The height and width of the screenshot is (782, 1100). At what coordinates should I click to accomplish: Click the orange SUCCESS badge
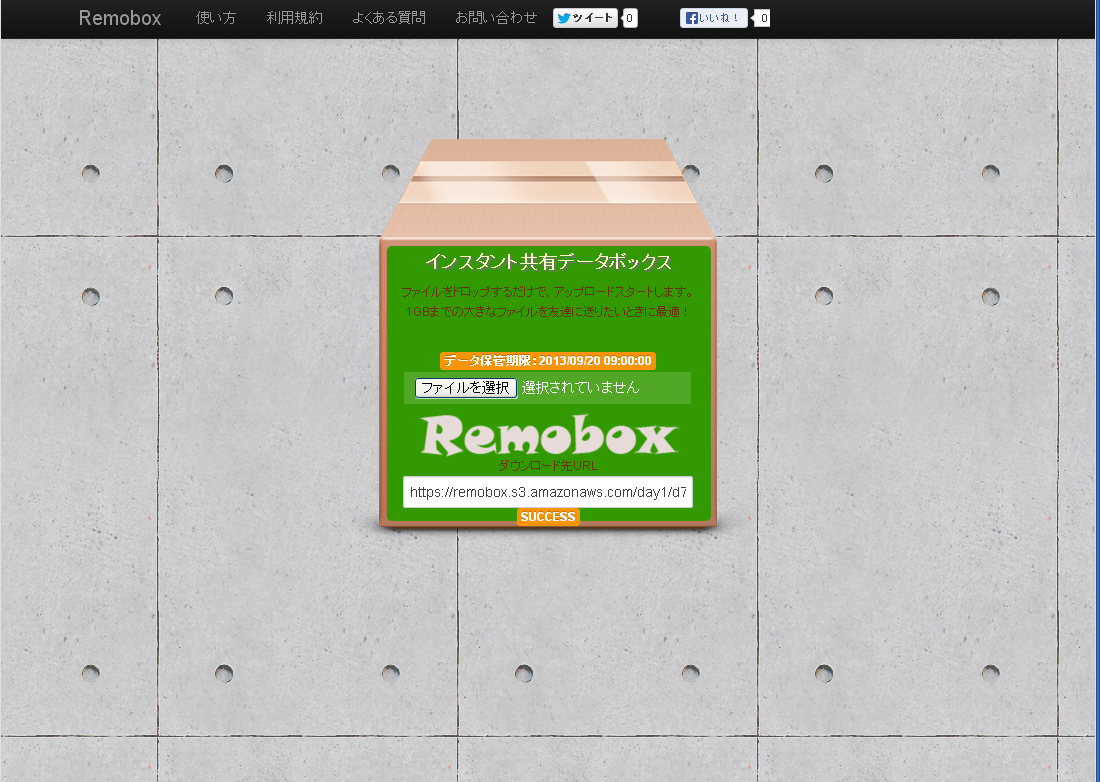[548, 517]
